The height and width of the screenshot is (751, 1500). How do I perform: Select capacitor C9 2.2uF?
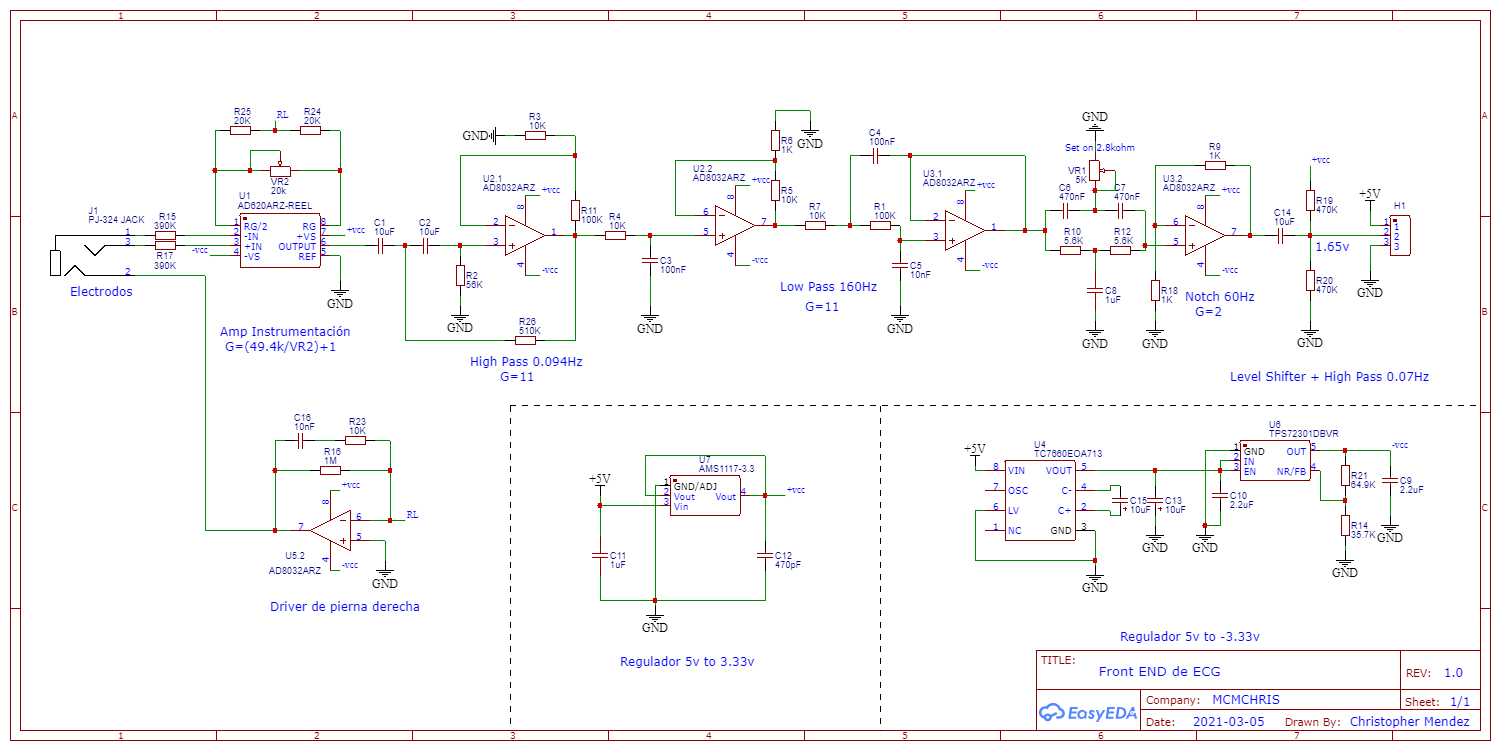click(1390, 478)
